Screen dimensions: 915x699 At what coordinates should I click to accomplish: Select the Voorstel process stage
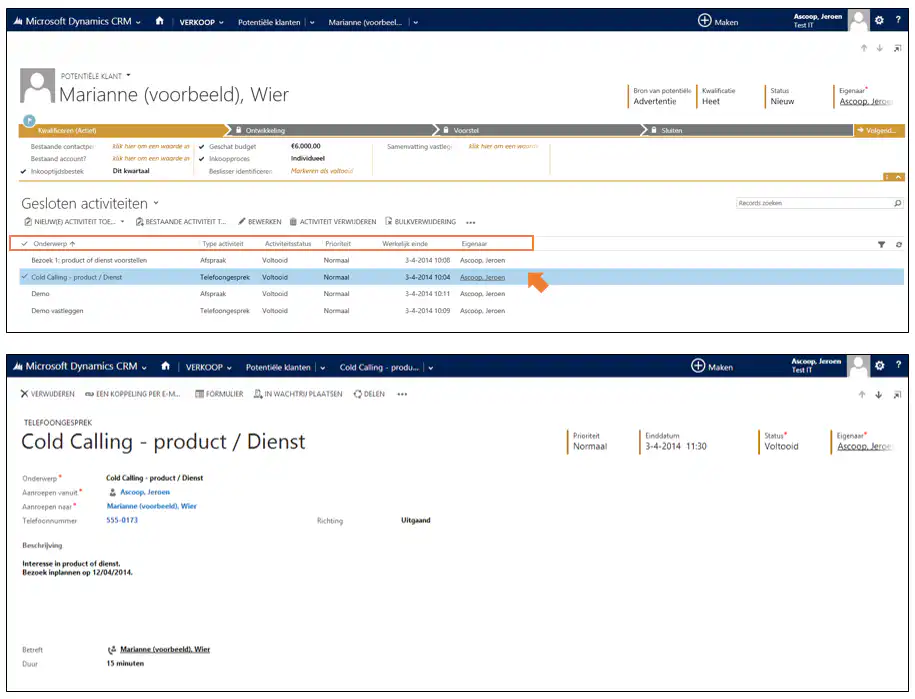point(466,130)
